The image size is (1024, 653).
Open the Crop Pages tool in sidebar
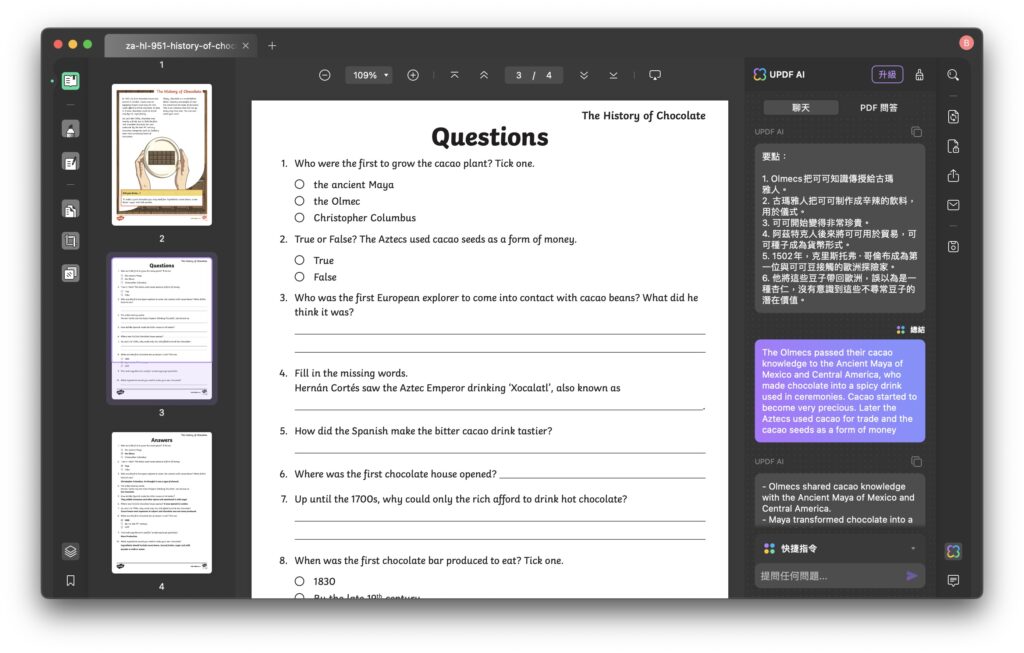point(71,241)
